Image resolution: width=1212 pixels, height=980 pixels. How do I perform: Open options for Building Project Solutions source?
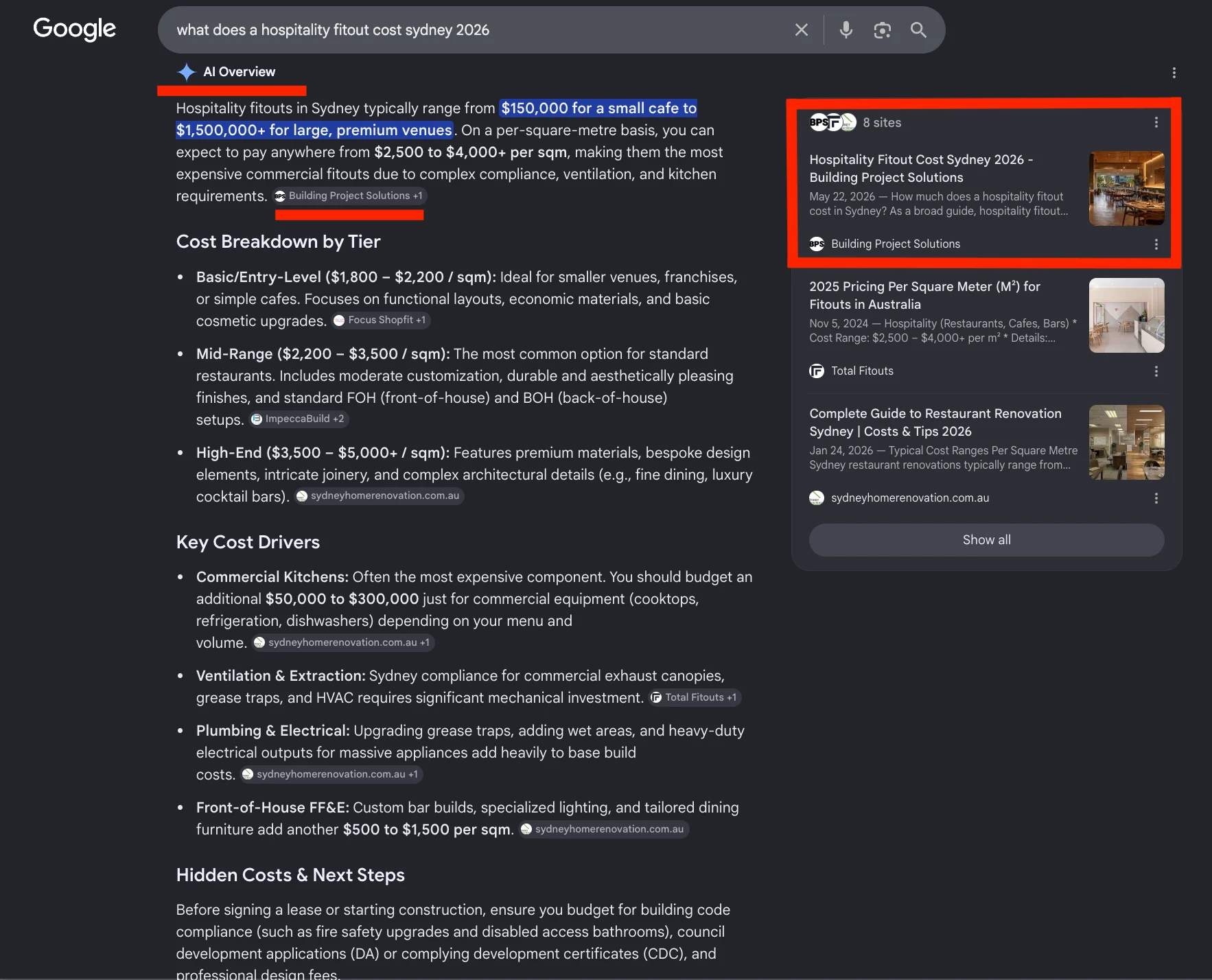click(1156, 244)
